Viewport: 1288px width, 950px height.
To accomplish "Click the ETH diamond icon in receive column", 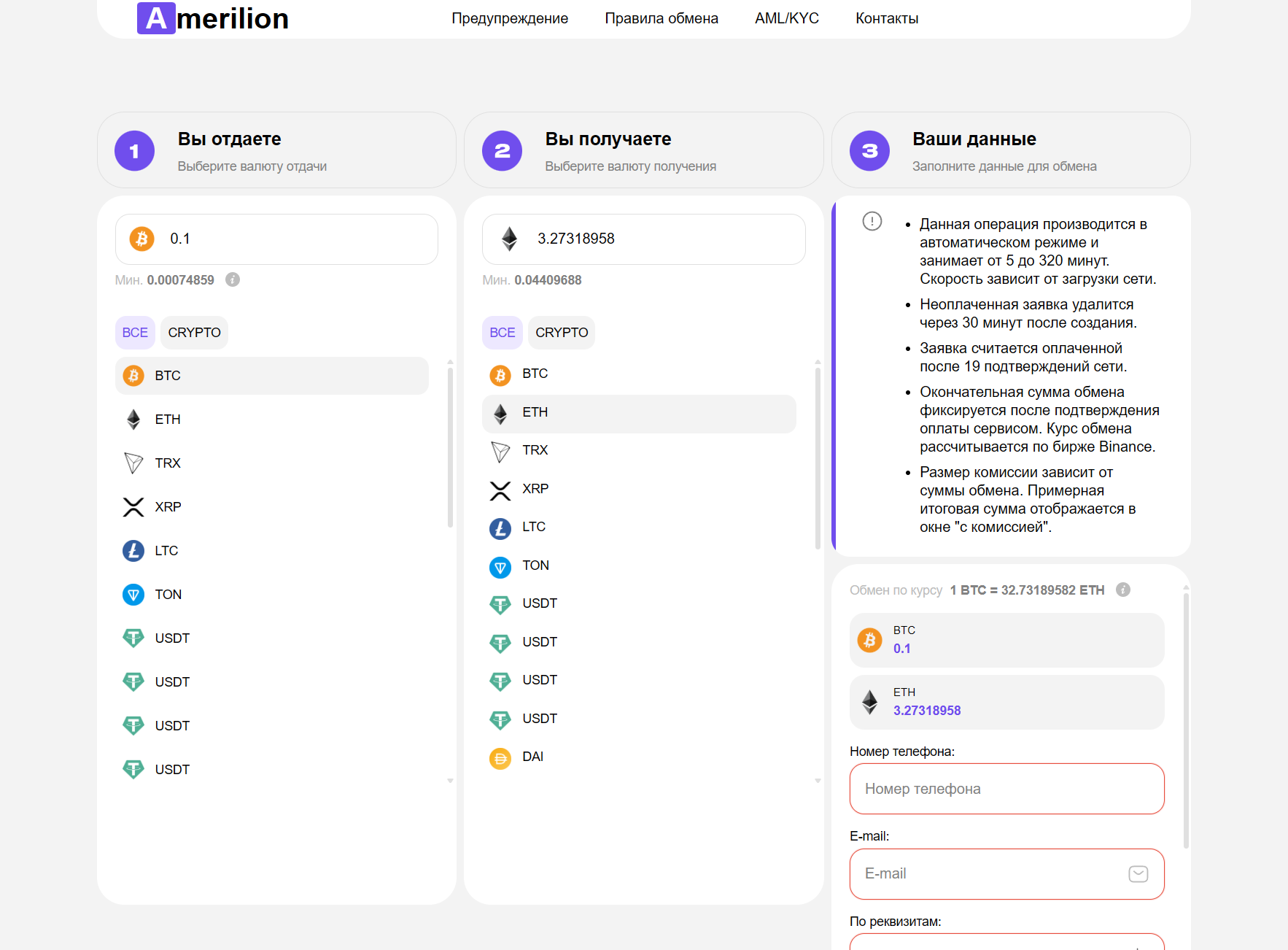I will click(x=500, y=412).
